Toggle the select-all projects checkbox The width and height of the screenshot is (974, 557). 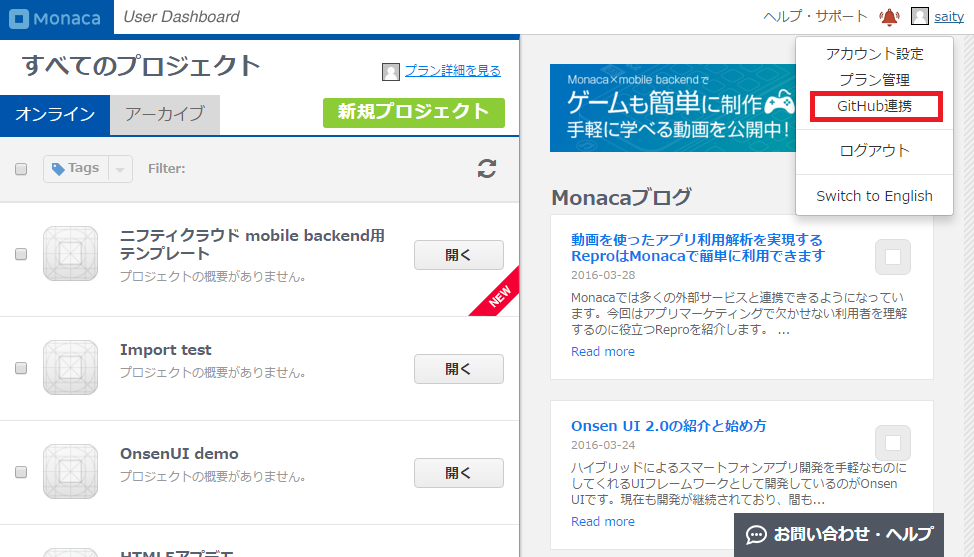pyautogui.click(x=21, y=169)
